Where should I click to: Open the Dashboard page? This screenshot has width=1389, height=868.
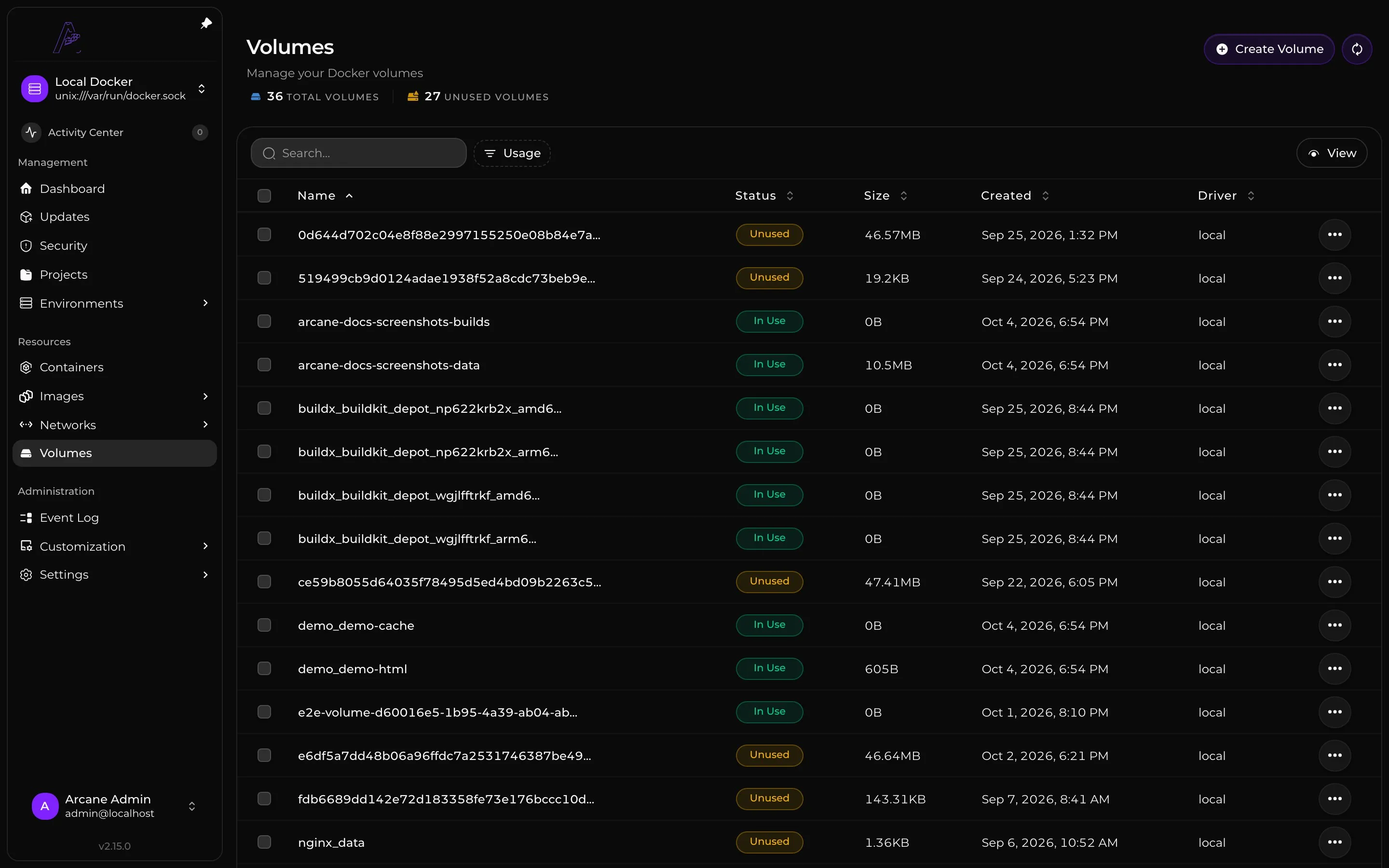pyautogui.click(x=114, y=189)
